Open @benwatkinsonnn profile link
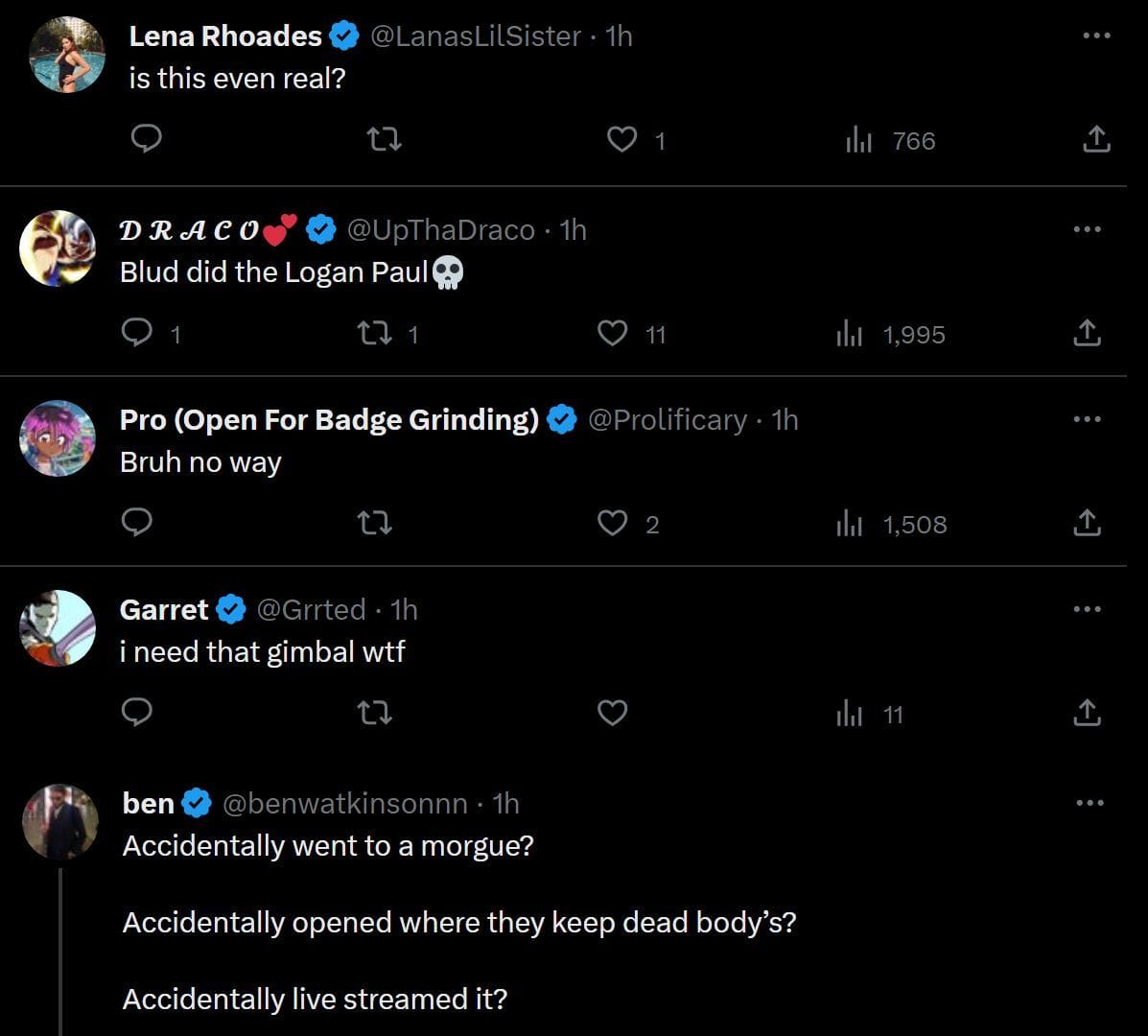Viewport: 1148px width, 1036px height. pos(345,803)
